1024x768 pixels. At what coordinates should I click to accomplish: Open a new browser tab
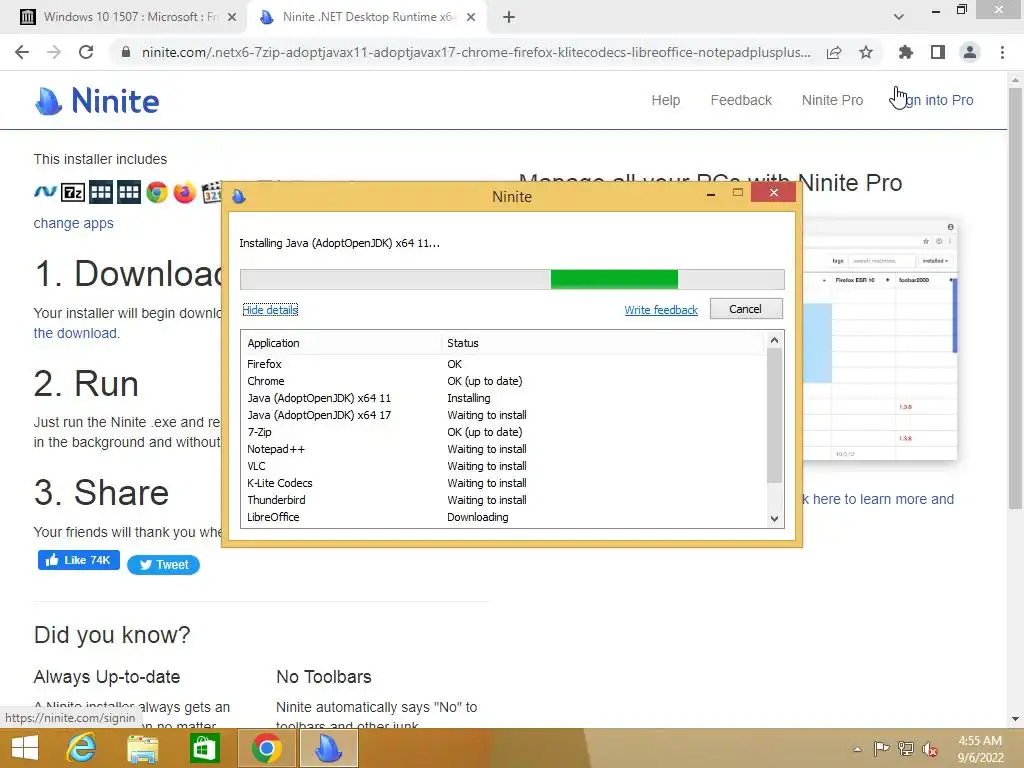(x=509, y=17)
